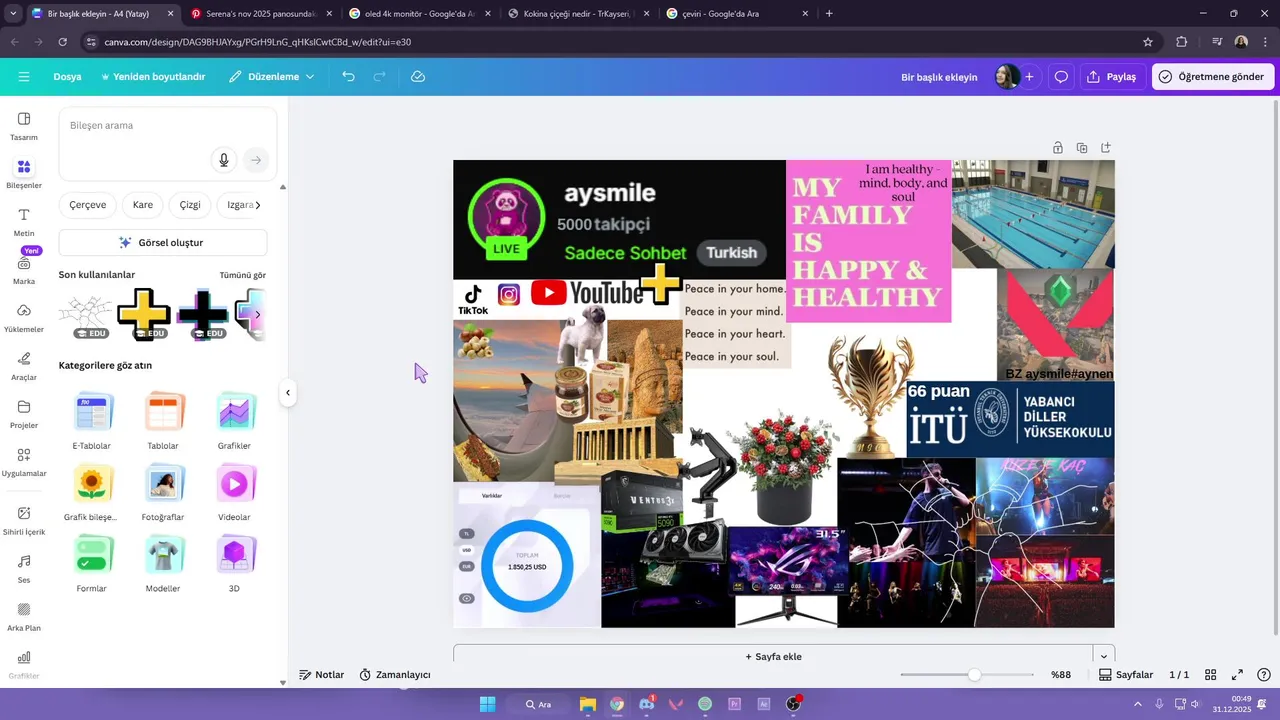
Task: Click the Bir başlık ekleyin title field
Action: pos(939,77)
